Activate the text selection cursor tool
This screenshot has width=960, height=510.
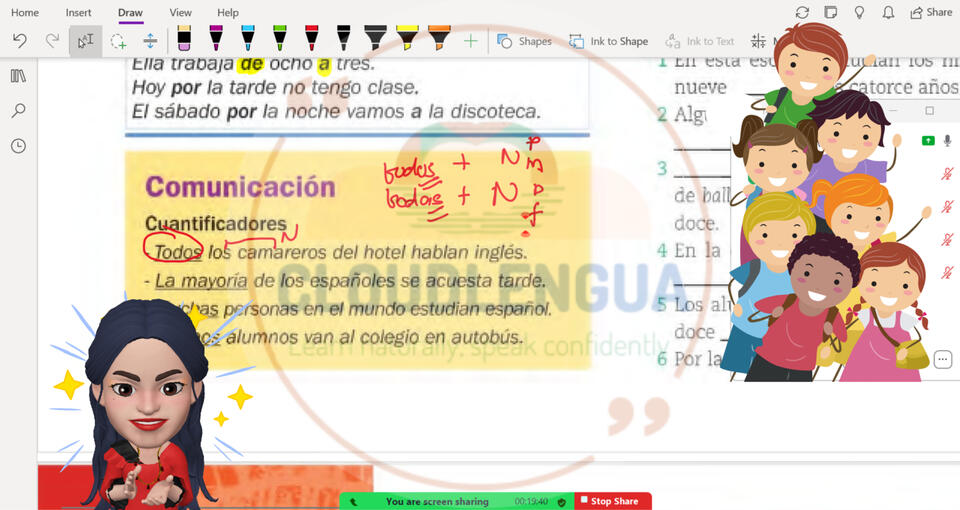tap(85, 41)
